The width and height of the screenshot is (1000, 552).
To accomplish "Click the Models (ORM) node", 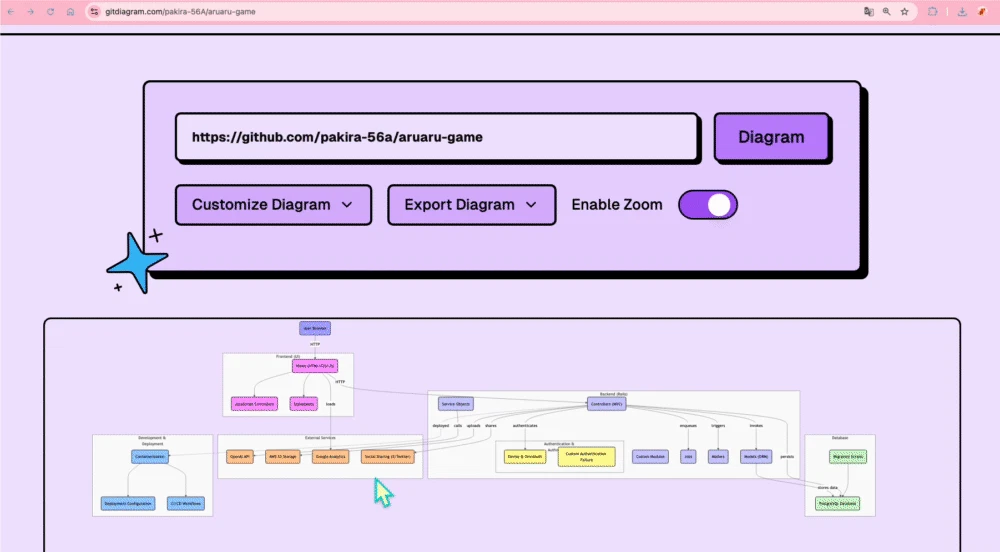I will (x=756, y=456).
